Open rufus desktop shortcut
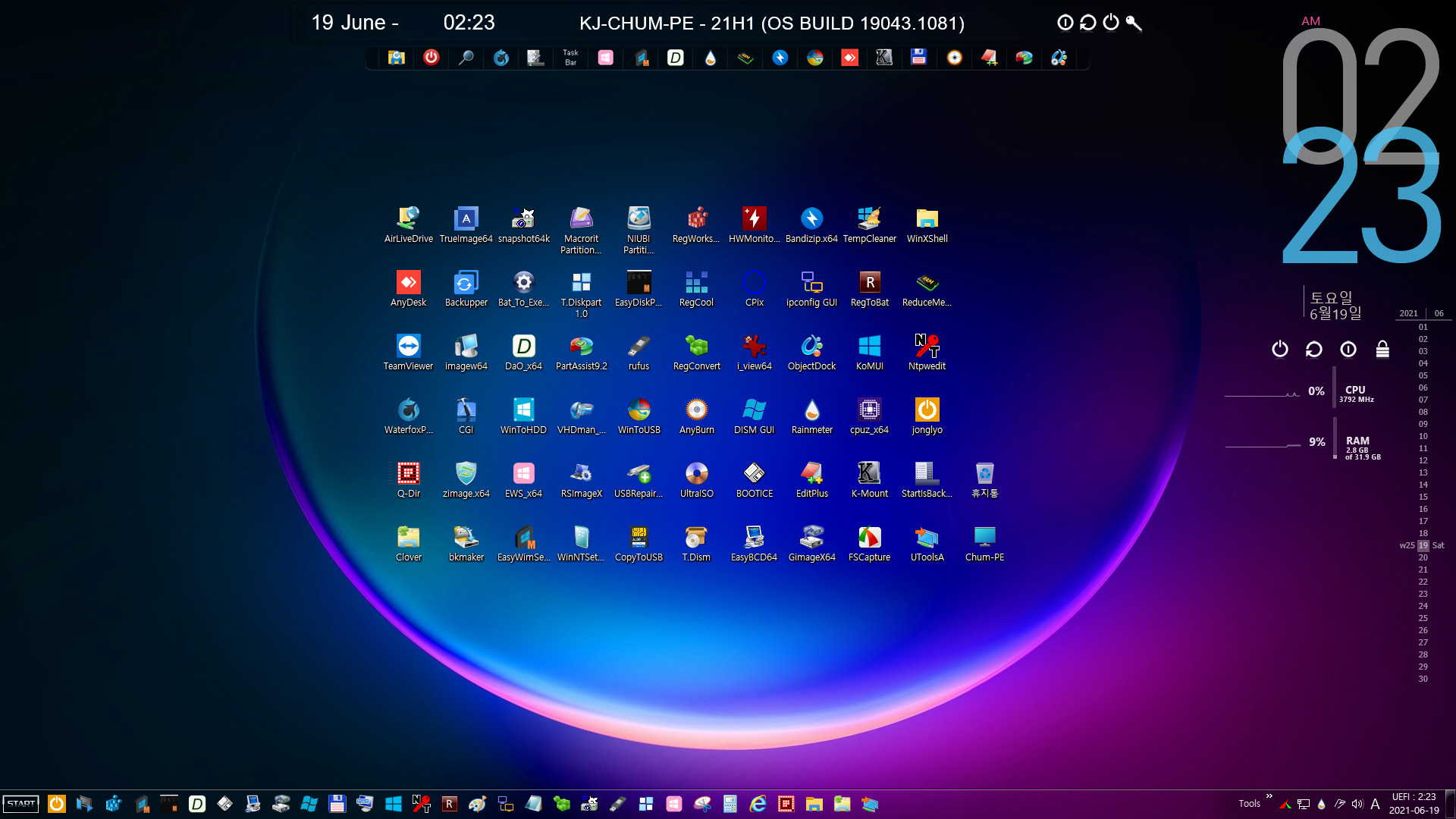This screenshot has width=1456, height=819. 639,353
